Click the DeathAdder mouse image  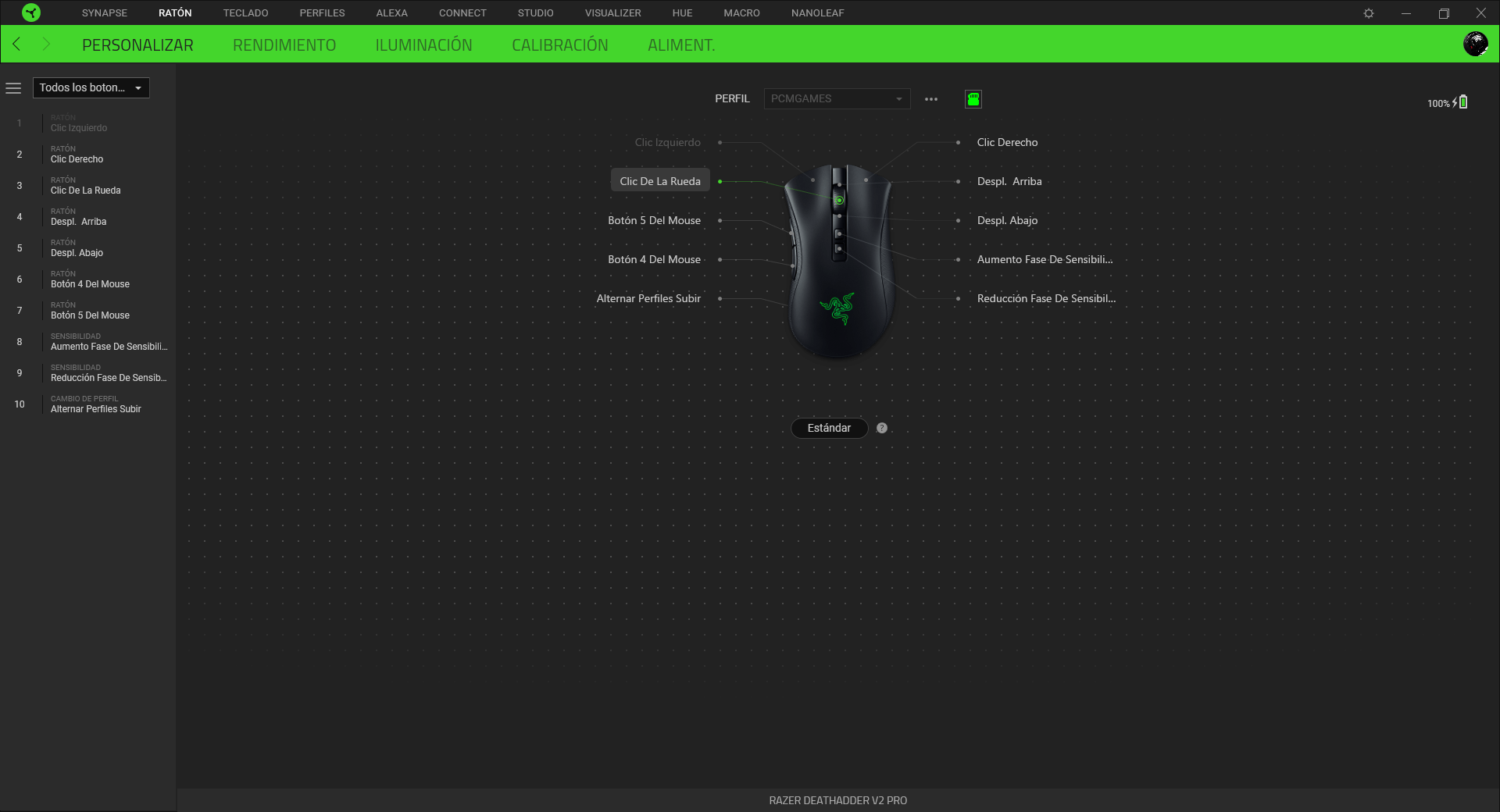click(838, 262)
